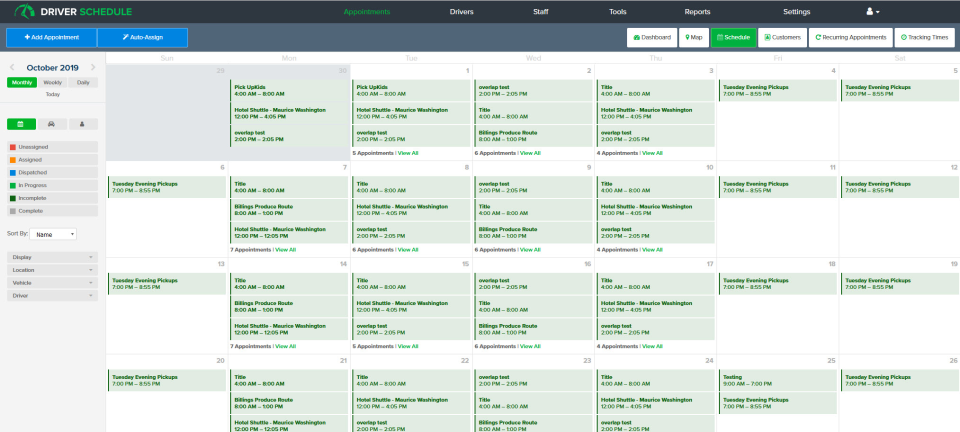Select the driver person icon button
This screenshot has width=960, height=432.
(83, 124)
